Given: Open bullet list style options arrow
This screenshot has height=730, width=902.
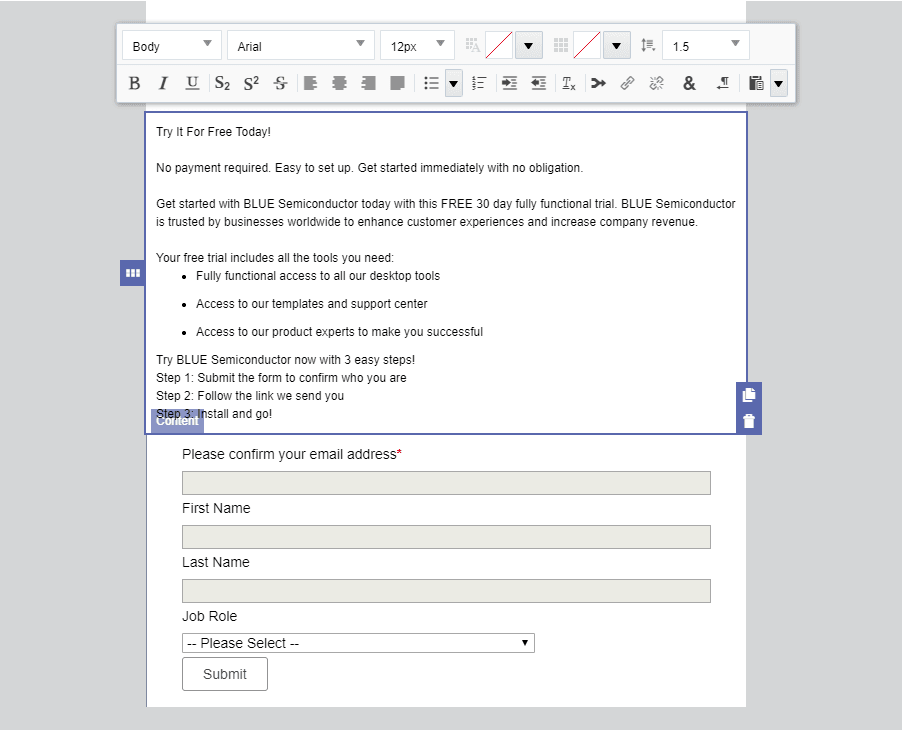Looking at the screenshot, I should [453, 84].
